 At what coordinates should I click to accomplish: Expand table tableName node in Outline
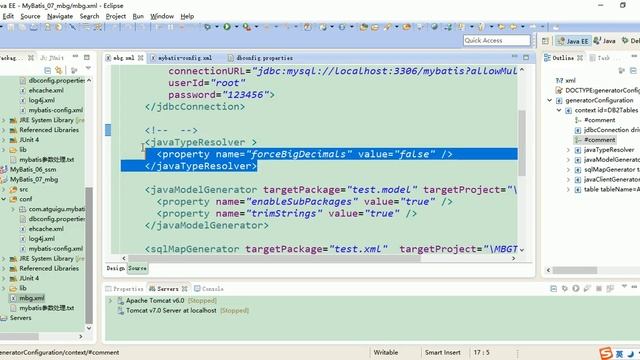[568, 189]
